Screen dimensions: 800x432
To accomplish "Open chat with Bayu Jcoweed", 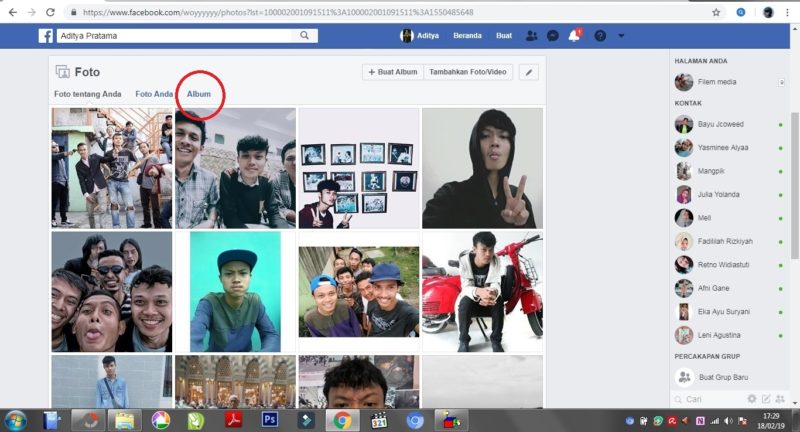I will [x=720, y=124].
